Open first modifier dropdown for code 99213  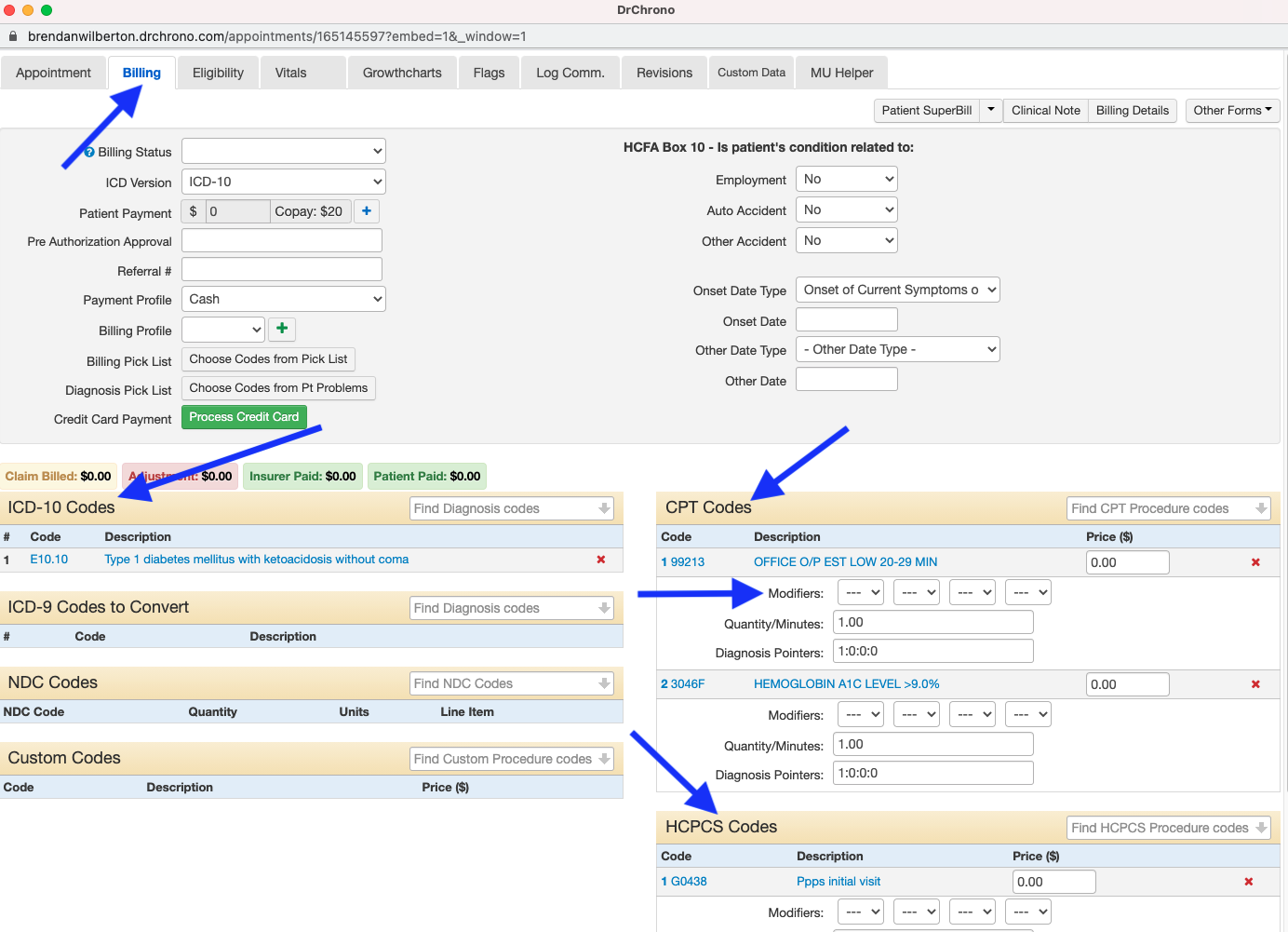[861, 592]
